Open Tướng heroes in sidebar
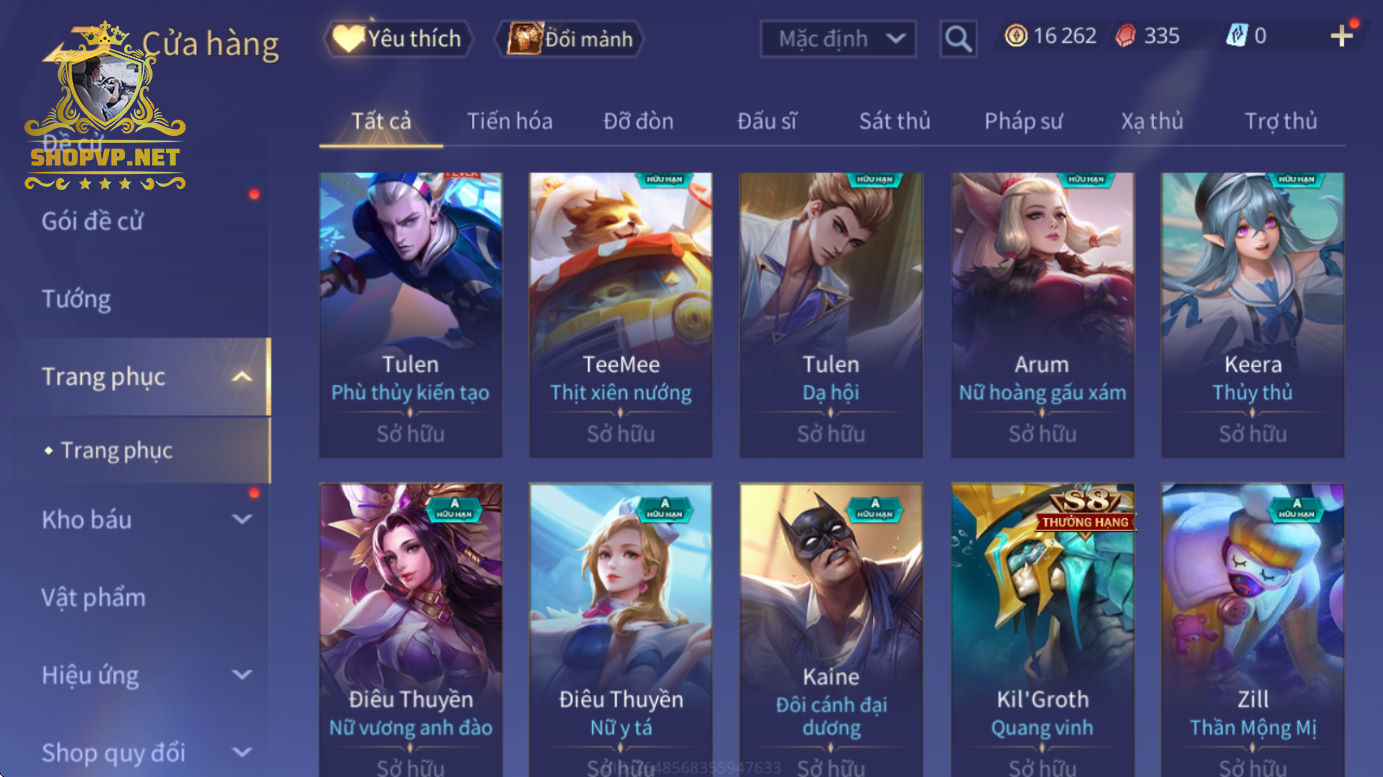 [76, 299]
